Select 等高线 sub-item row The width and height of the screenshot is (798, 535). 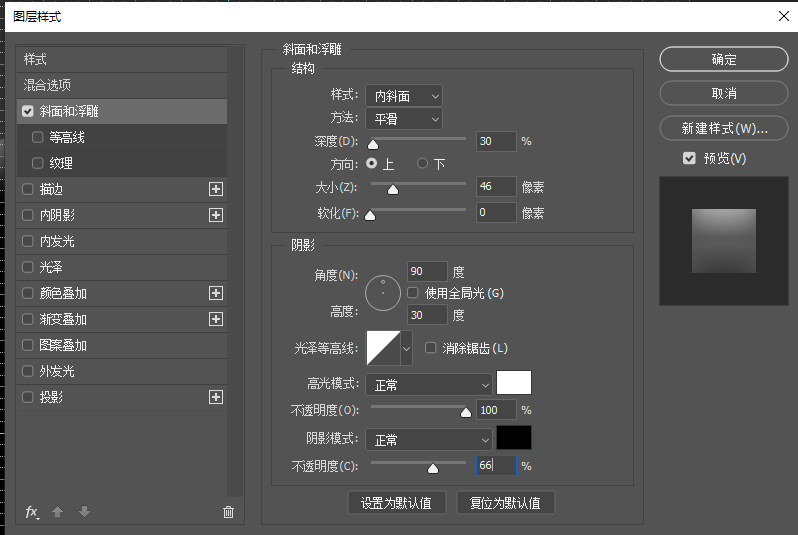122,137
